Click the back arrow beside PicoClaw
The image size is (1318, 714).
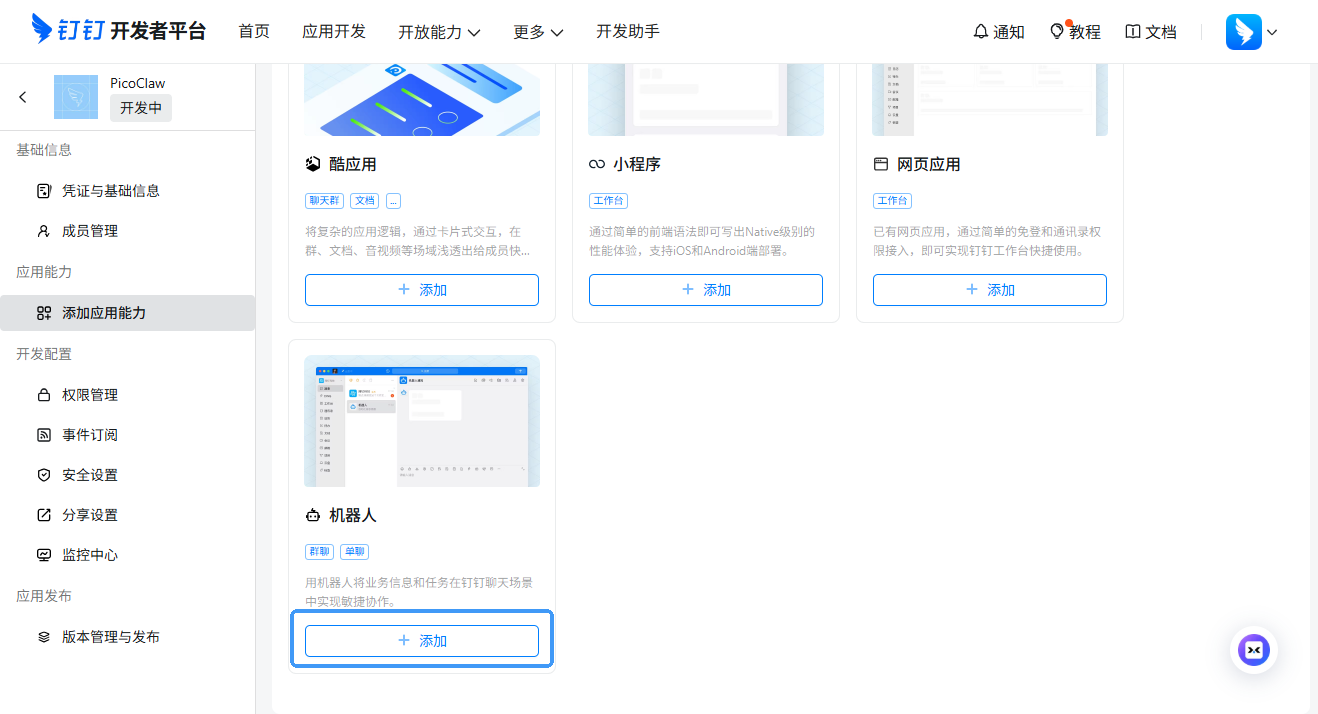[23, 97]
